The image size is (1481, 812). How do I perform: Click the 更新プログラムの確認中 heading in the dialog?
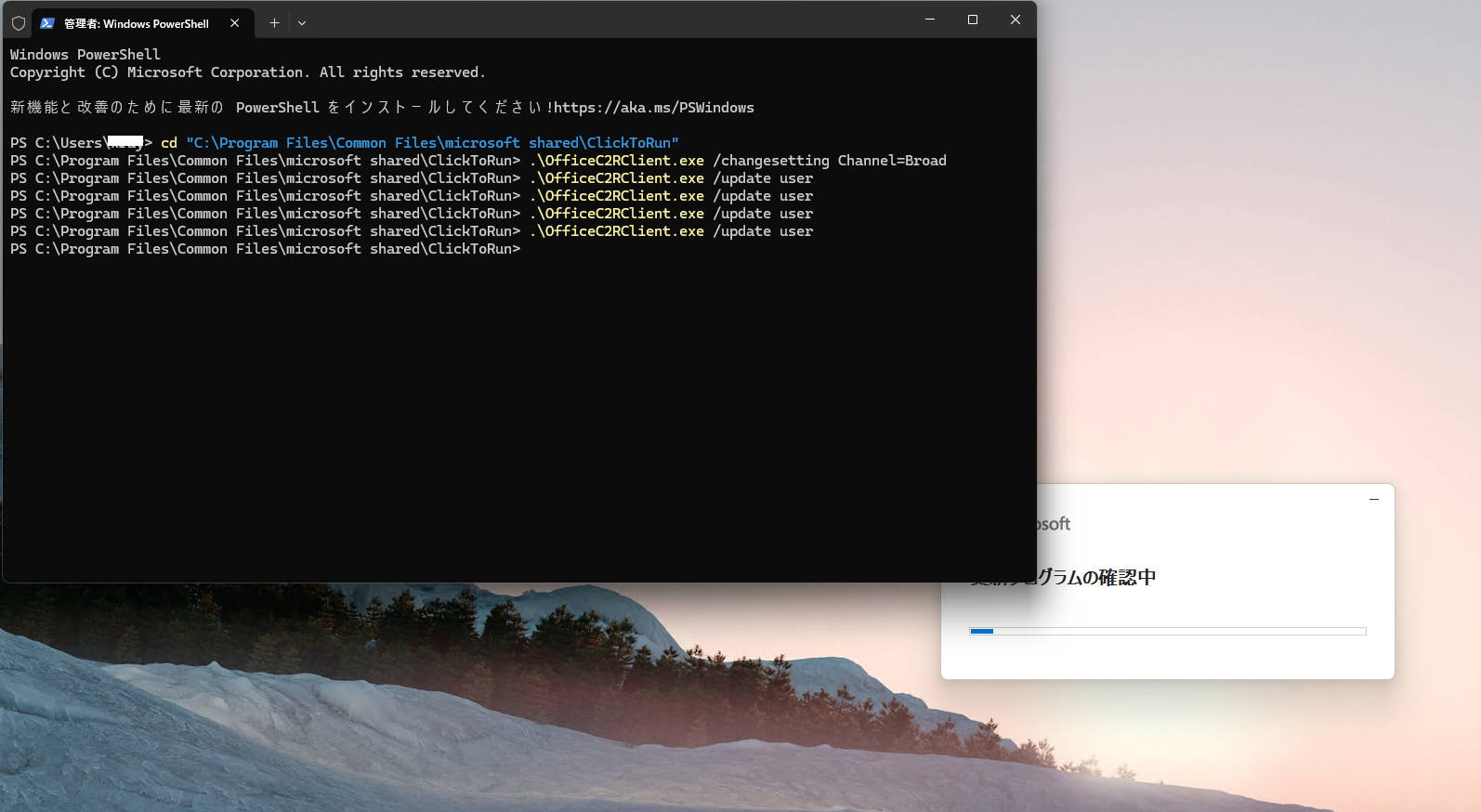tap(1063, 577)
